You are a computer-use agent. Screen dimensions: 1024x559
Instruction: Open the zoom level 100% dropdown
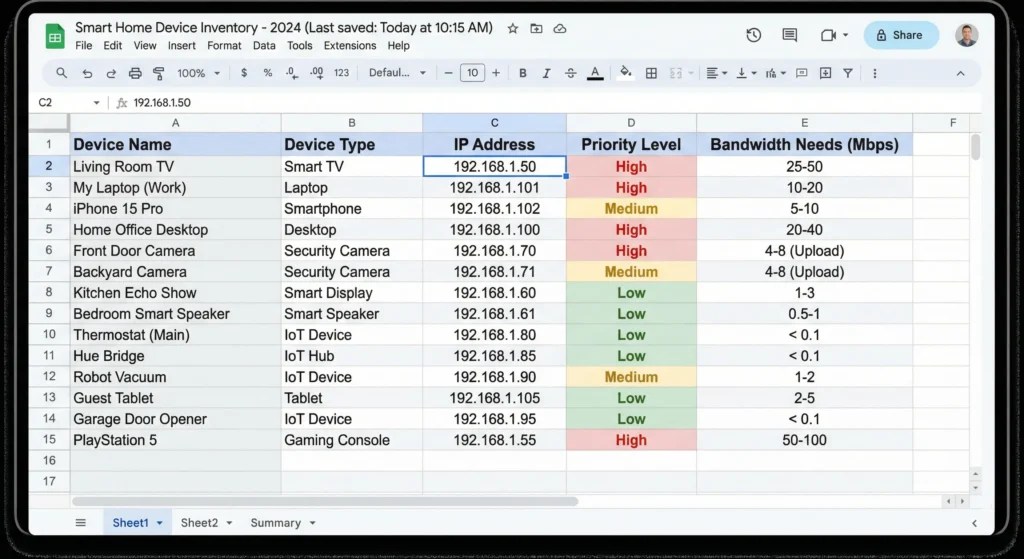pos(199,73)
